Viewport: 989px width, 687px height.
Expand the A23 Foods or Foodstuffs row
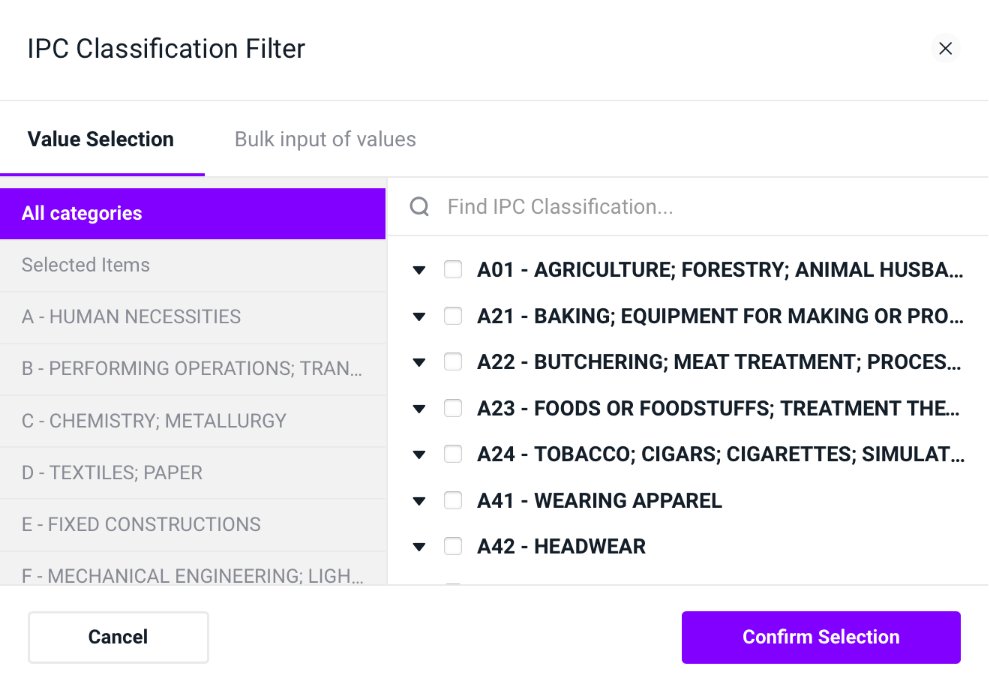pyautogui.click(x=419, y=409)
